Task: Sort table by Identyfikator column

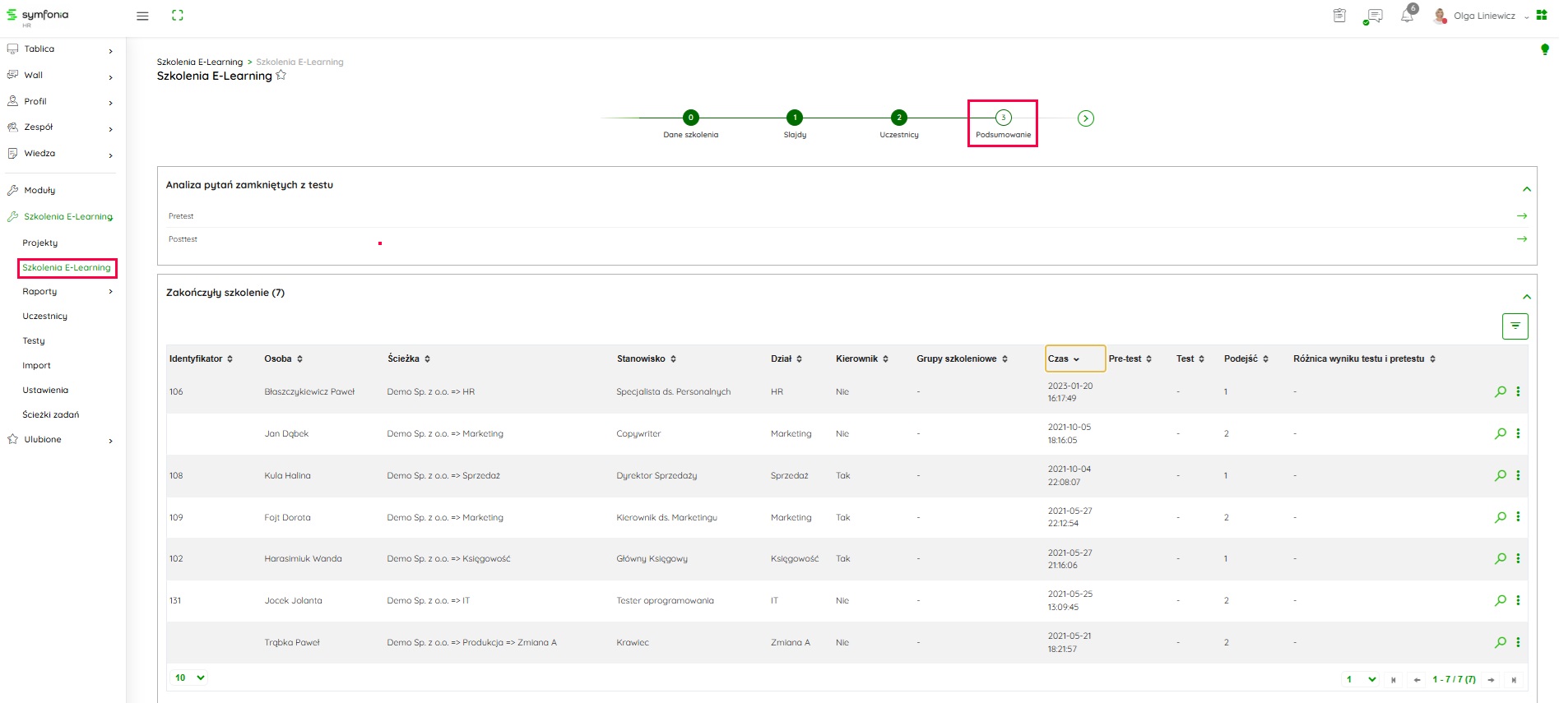Action: [201, 358]
